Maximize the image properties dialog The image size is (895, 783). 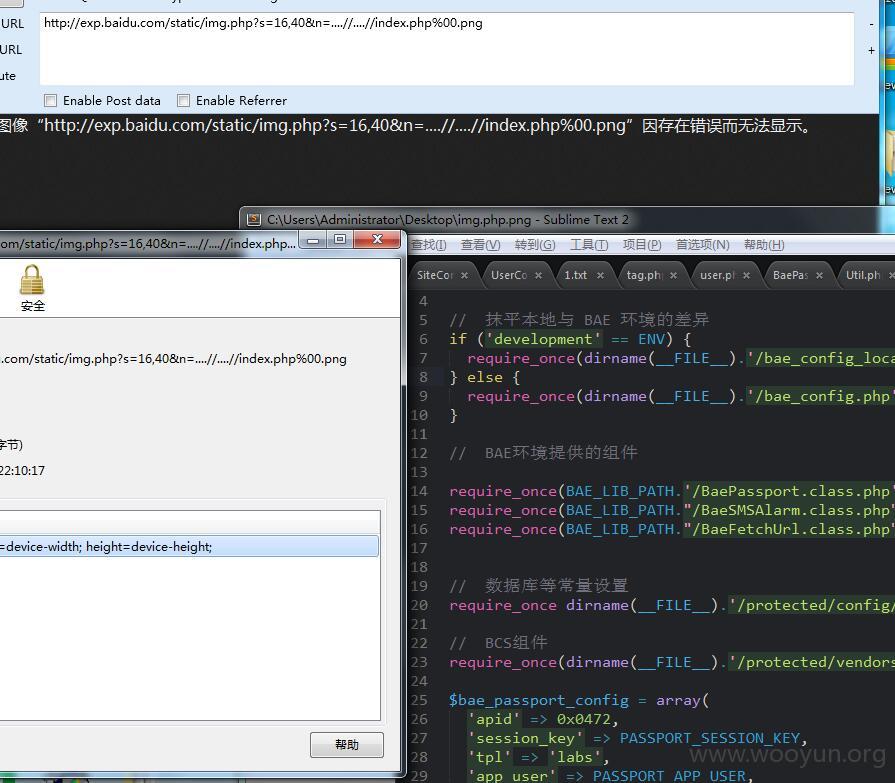pyautogui.click(x=340, y=240)
